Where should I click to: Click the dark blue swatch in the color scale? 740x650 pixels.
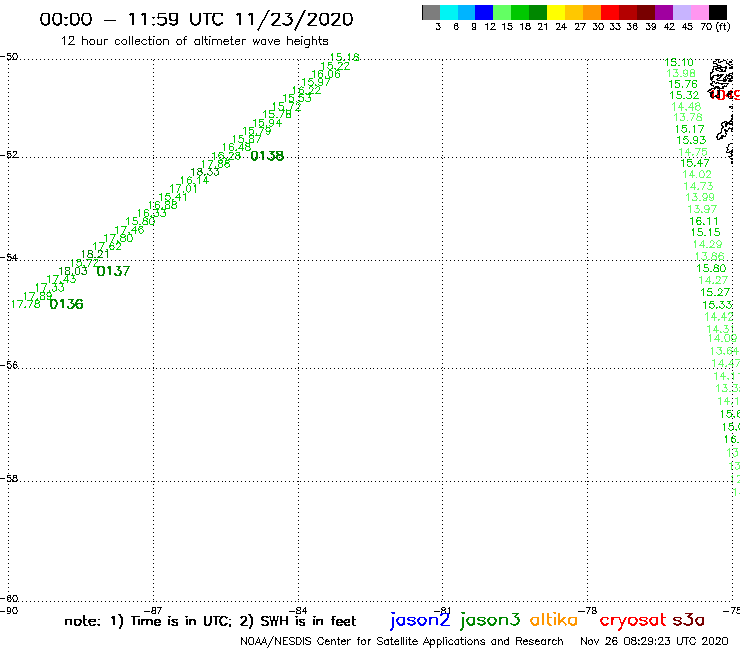click(484, 12)
